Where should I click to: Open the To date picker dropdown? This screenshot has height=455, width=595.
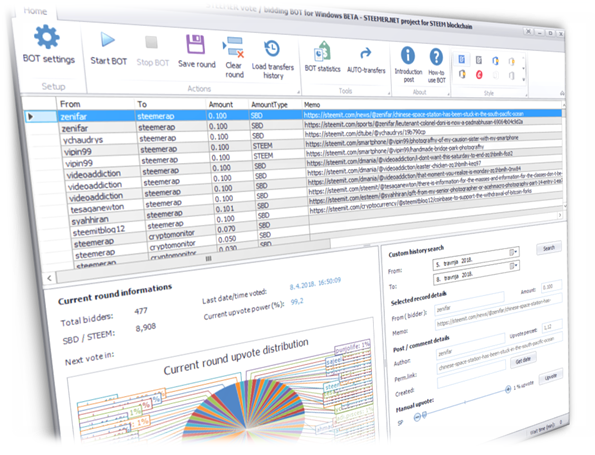[x=514, y=266]
